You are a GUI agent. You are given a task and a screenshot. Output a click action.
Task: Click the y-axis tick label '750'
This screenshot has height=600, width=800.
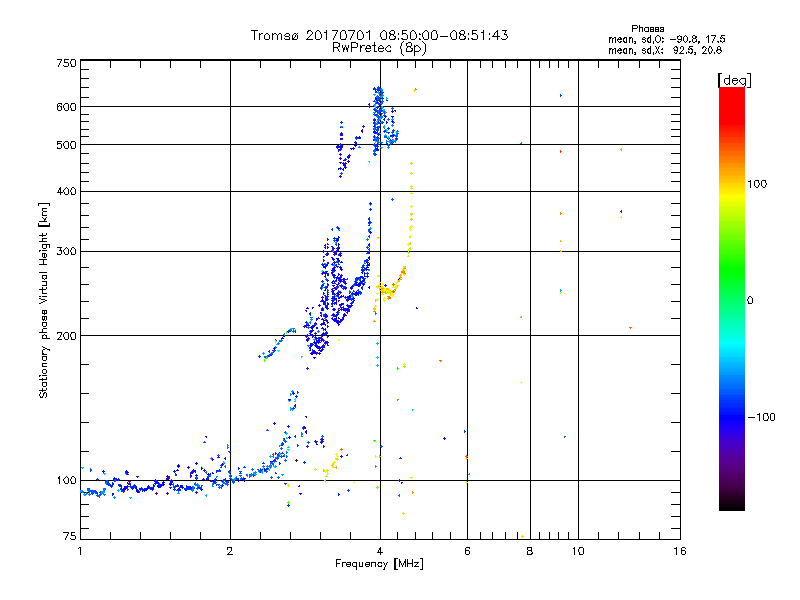coord(66,63)
